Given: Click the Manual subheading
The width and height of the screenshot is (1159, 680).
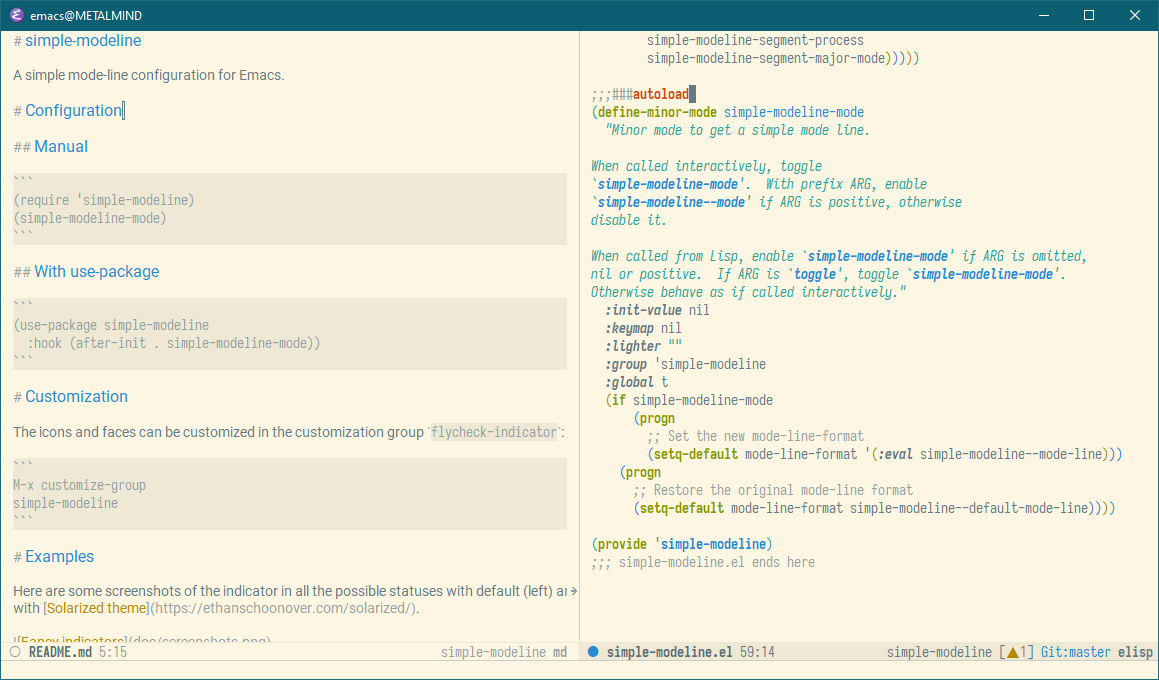Looking at the screenshot, I should [x=61, y=146].
